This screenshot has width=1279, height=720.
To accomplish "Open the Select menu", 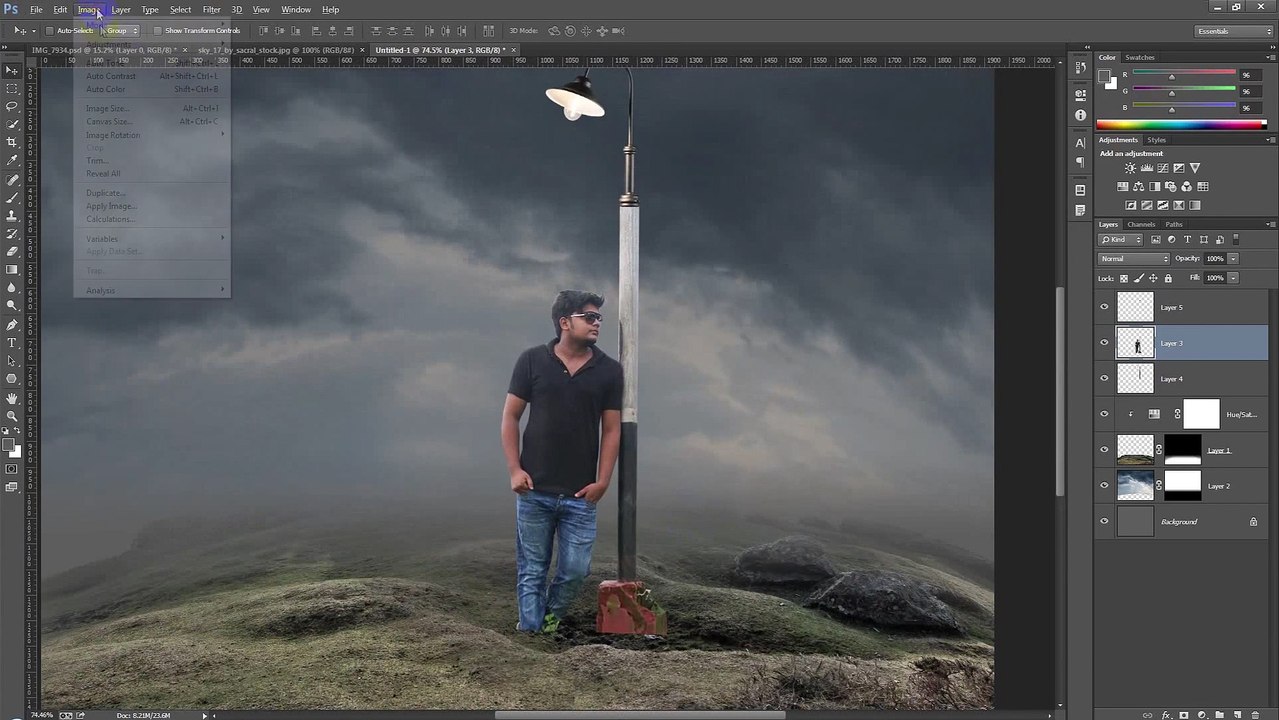I will click(180, 9).
